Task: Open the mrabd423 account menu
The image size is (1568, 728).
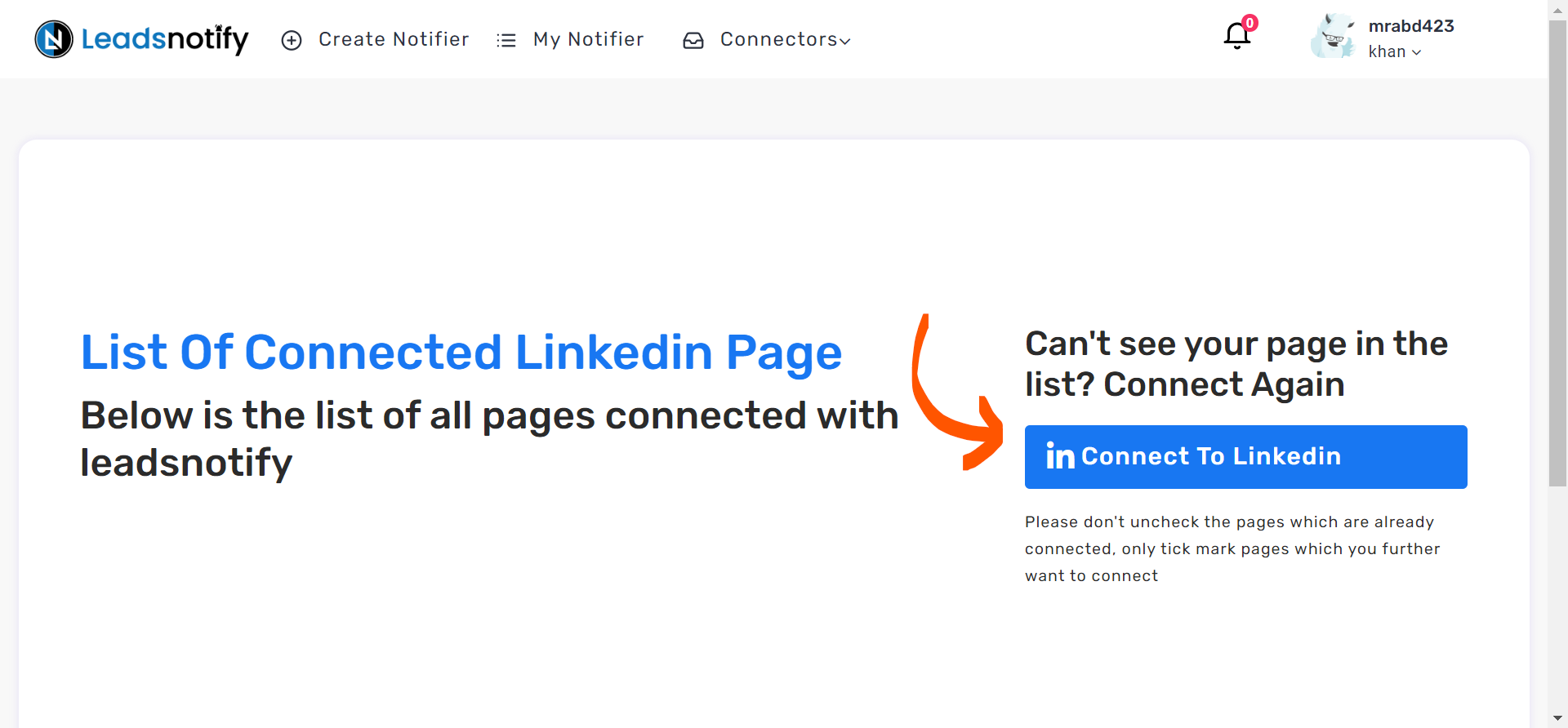Action: point(1411,26)
